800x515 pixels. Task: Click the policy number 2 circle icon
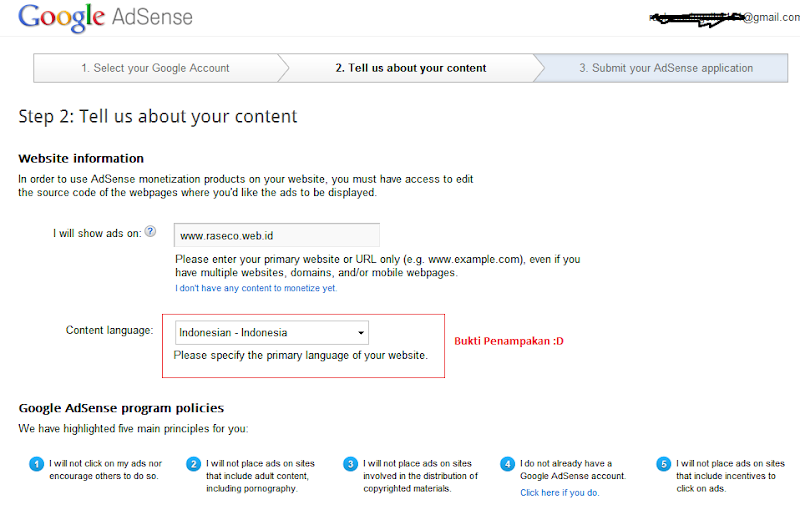click(x=193, y=464)
